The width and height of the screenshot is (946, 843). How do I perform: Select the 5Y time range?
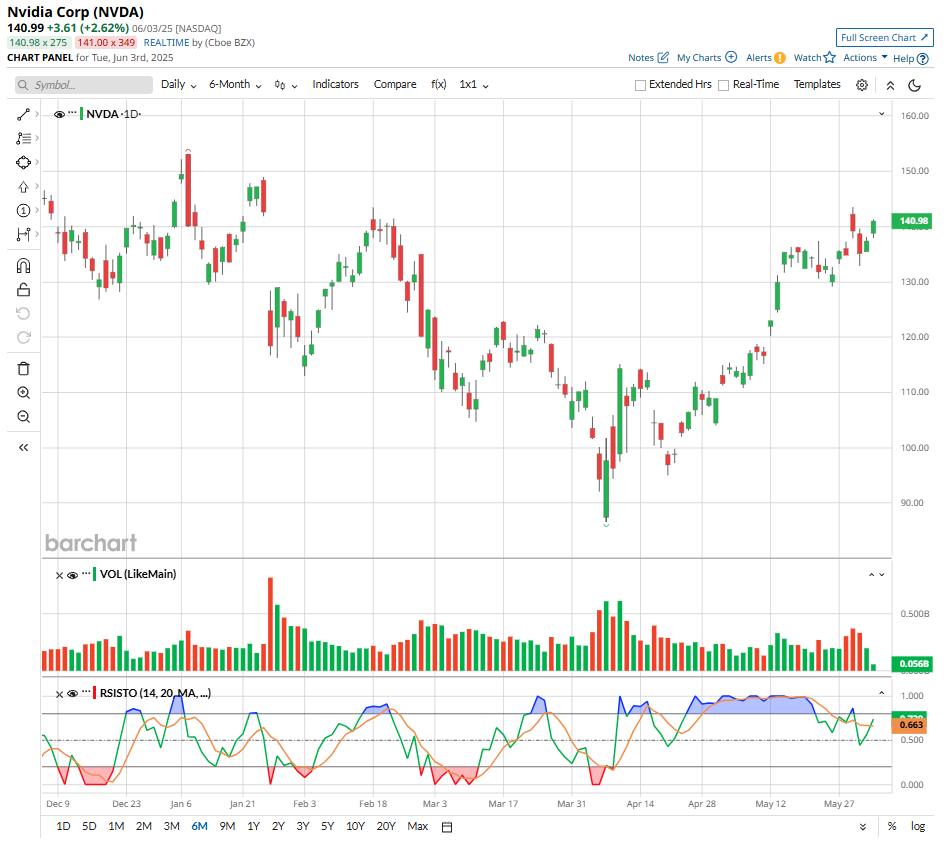click(328, 827)
